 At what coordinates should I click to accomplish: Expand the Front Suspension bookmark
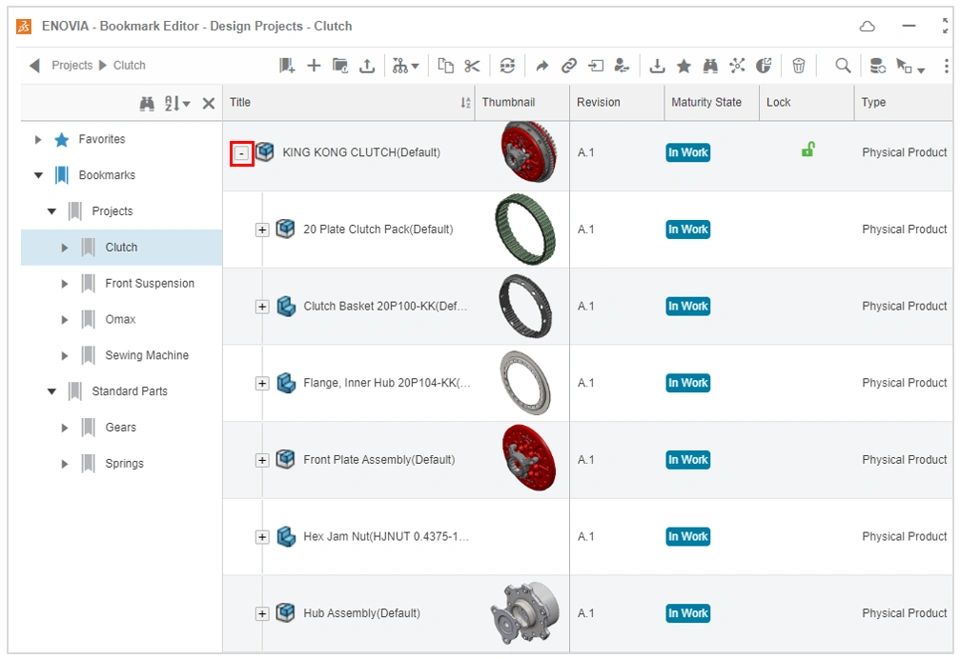[64, 284]
